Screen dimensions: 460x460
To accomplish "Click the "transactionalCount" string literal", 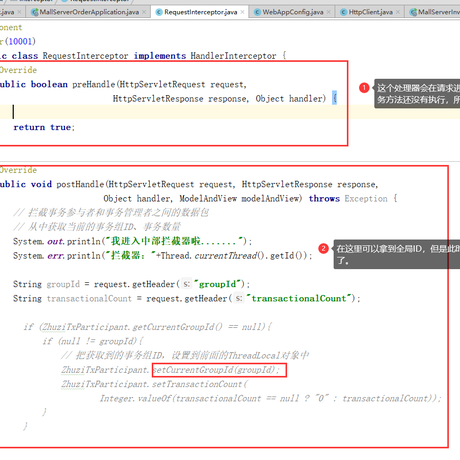I will (299, 298).
